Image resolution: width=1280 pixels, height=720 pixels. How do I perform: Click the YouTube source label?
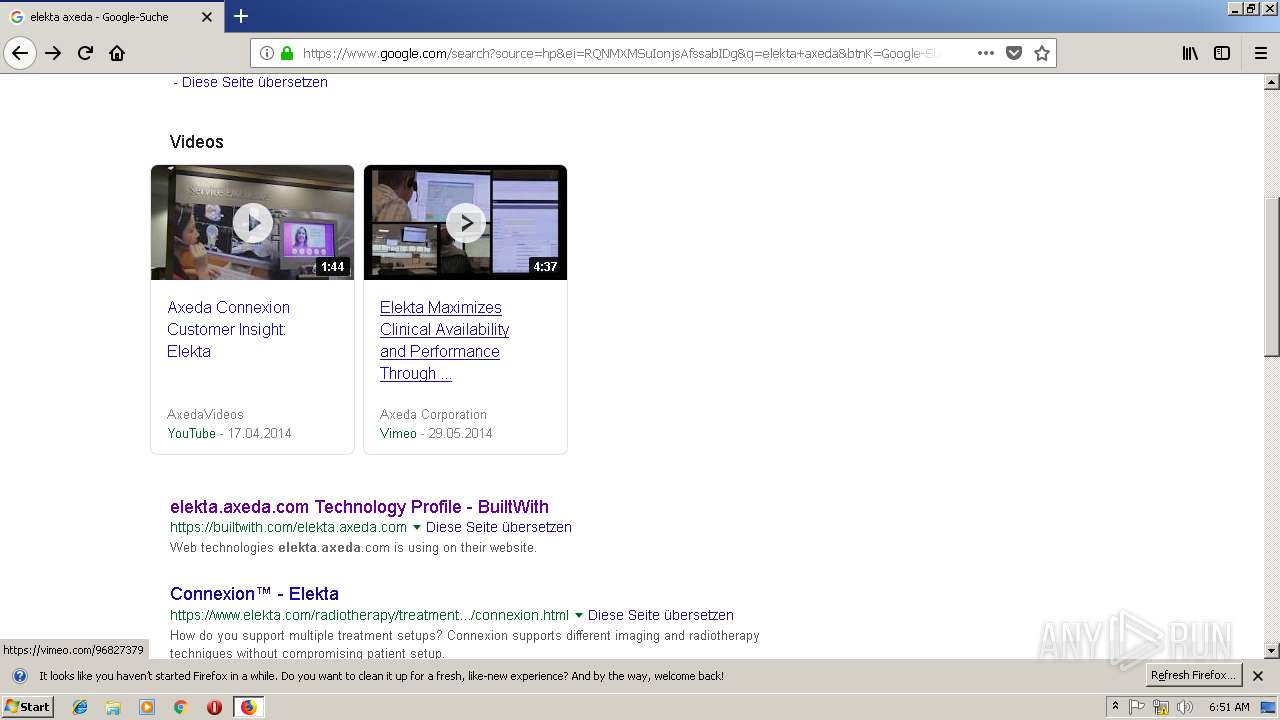pyautogui.click(x=191, y=433)
